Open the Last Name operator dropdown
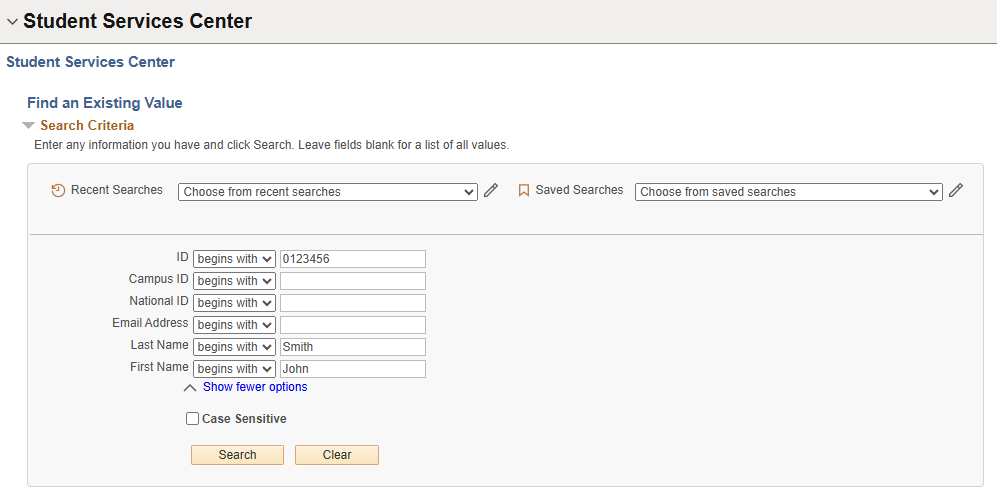The image size is (997, 494). 234,347
